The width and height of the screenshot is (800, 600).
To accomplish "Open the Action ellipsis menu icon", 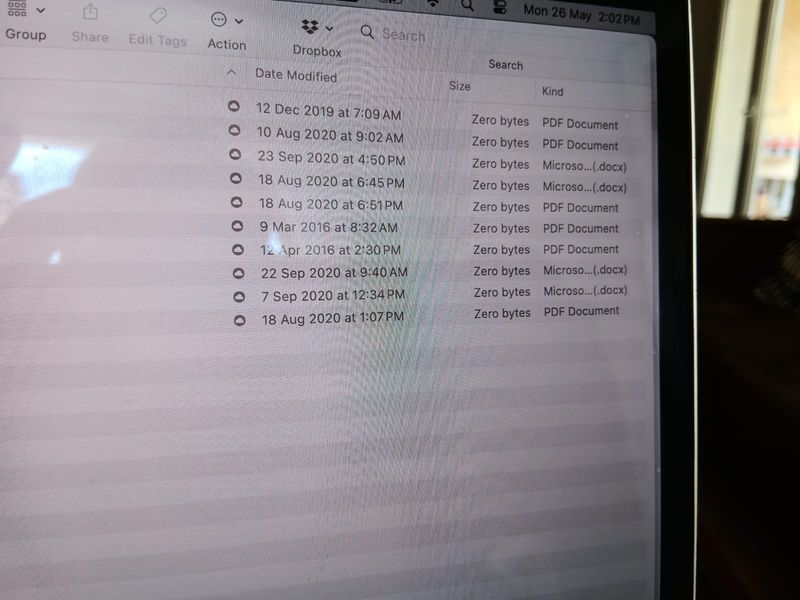I will pyautogui.click(x=219, y=20).
